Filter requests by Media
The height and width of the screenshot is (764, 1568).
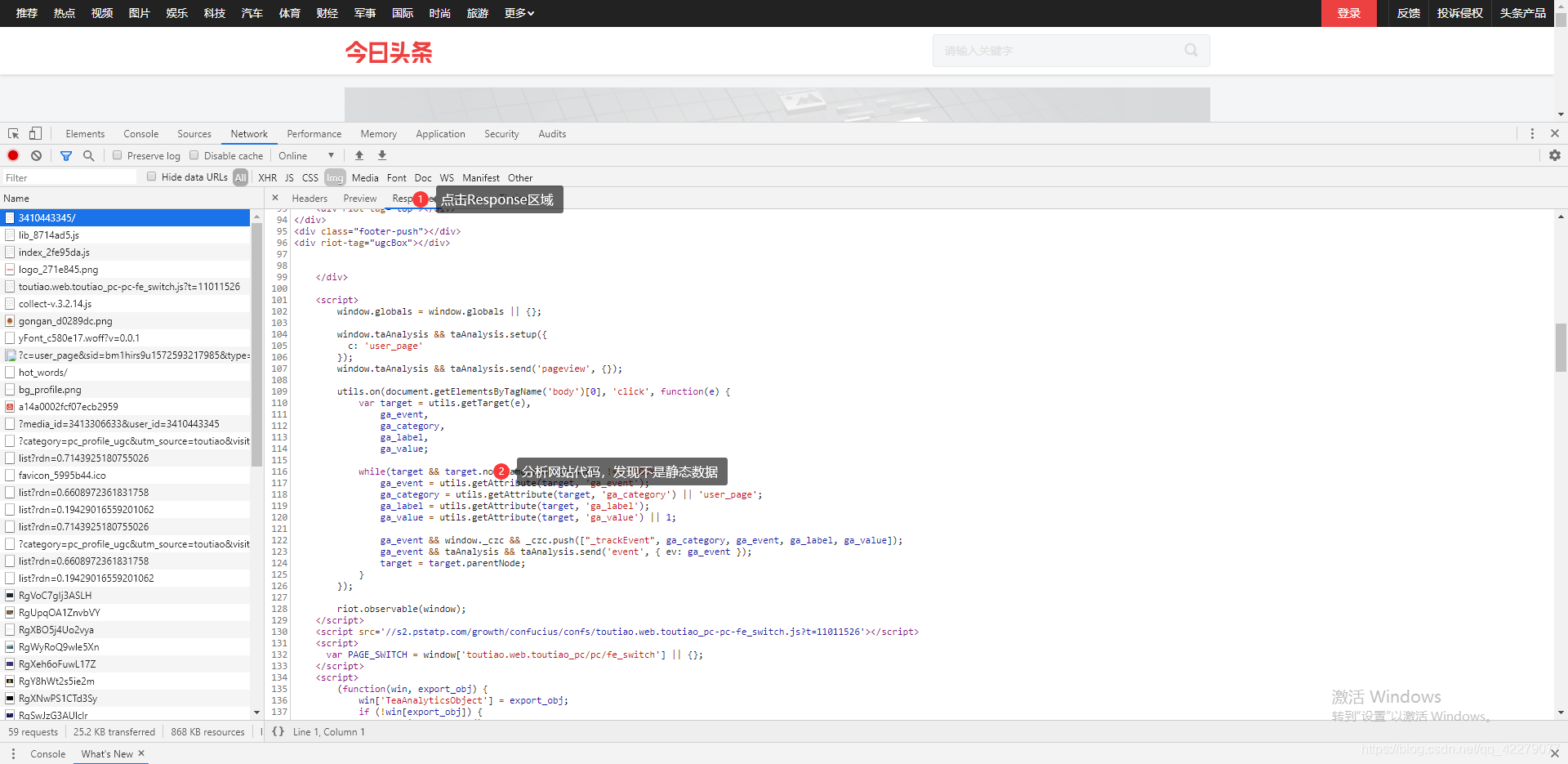click(x=365, y=177)
